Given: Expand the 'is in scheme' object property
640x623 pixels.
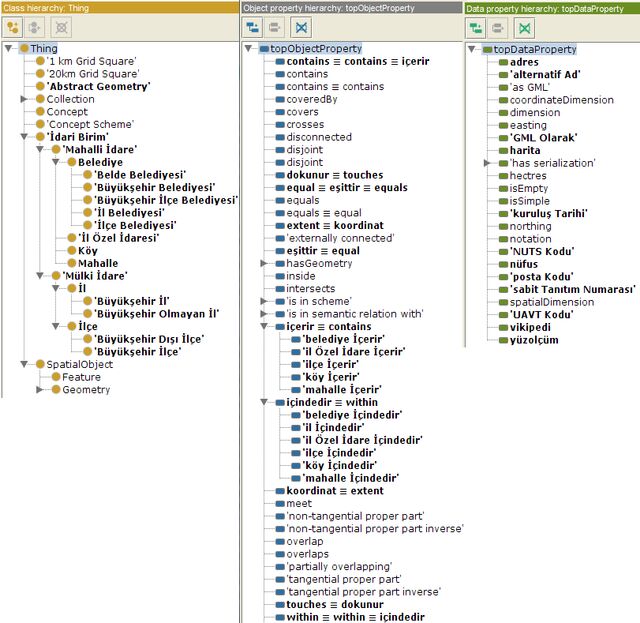Looking at the screenshot, I should (x=264, y=301).
